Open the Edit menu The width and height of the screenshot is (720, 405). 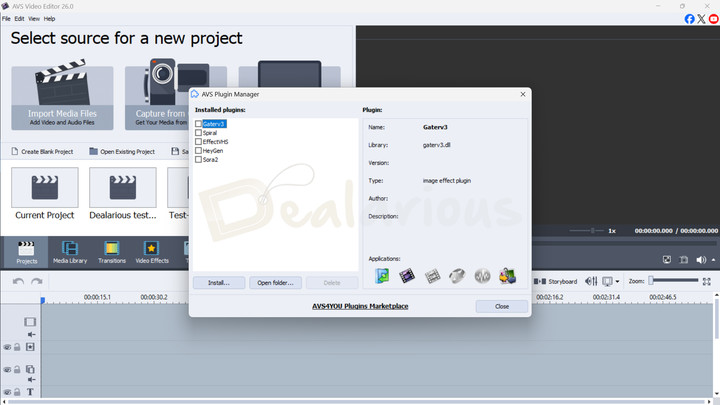tap(19, 19)
